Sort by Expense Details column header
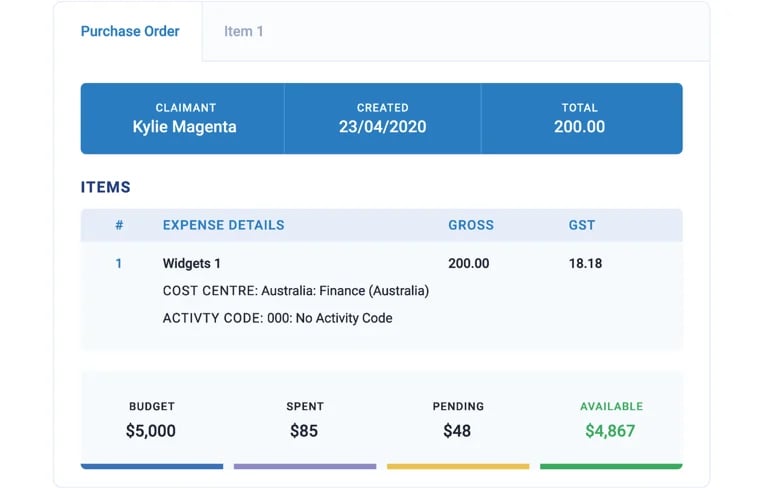The height and width of the screenshot is (488, 760). coord(223,225)
